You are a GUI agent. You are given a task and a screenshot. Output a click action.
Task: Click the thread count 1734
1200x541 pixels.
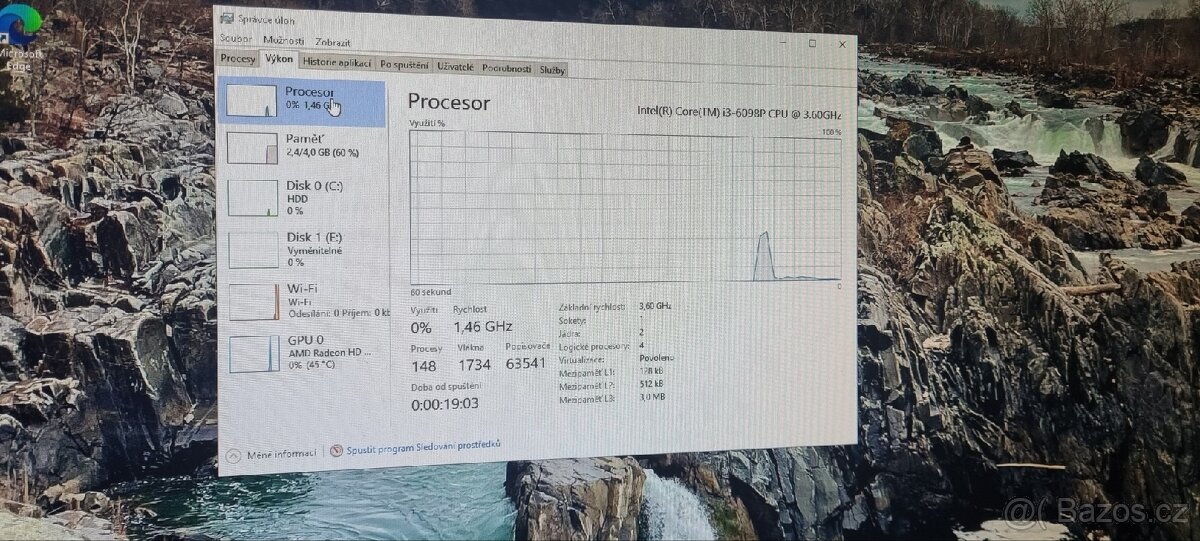474,365
